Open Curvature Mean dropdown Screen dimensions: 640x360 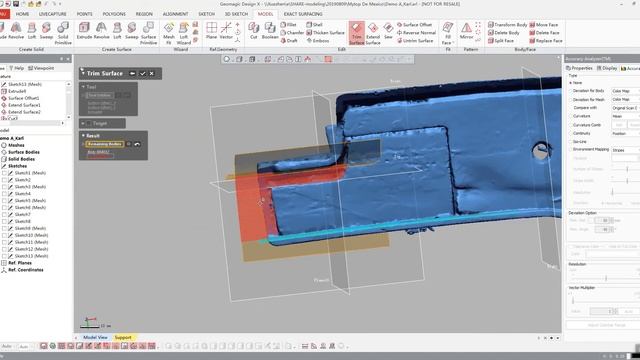[625, 116]
